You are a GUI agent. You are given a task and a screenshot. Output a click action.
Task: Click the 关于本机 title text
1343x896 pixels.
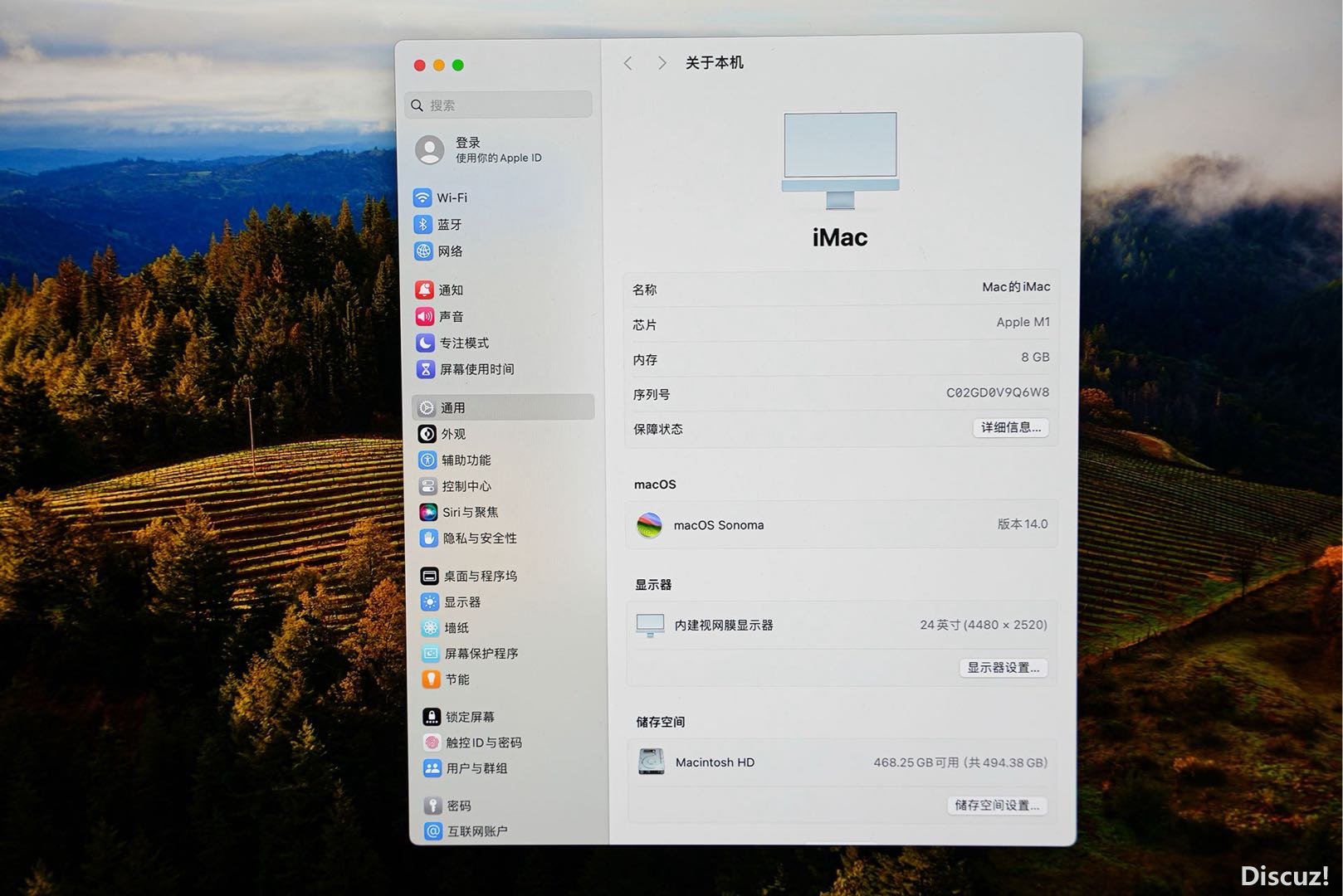coord(714,63)
